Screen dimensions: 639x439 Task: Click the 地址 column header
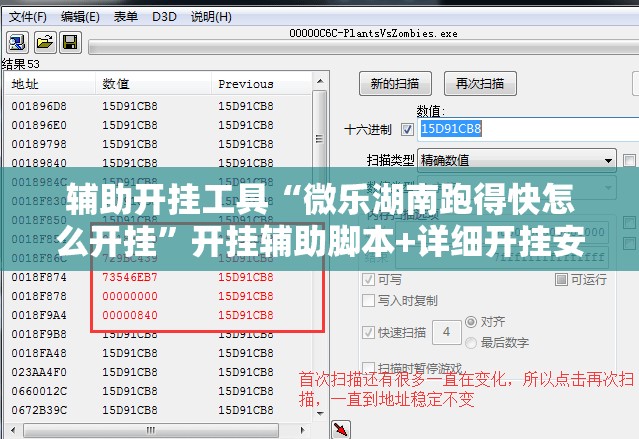(x=50, y=84)
